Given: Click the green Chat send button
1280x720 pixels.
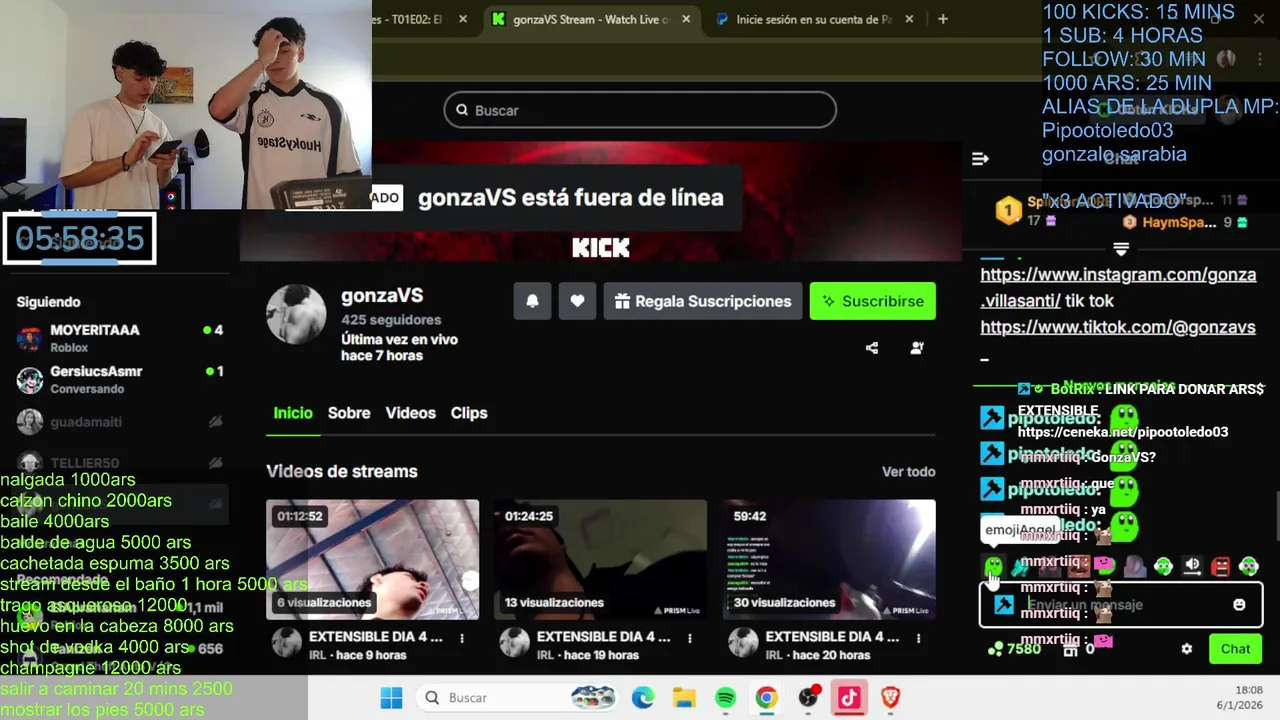Looking at the screenshot, I should tap(1235, 649).
